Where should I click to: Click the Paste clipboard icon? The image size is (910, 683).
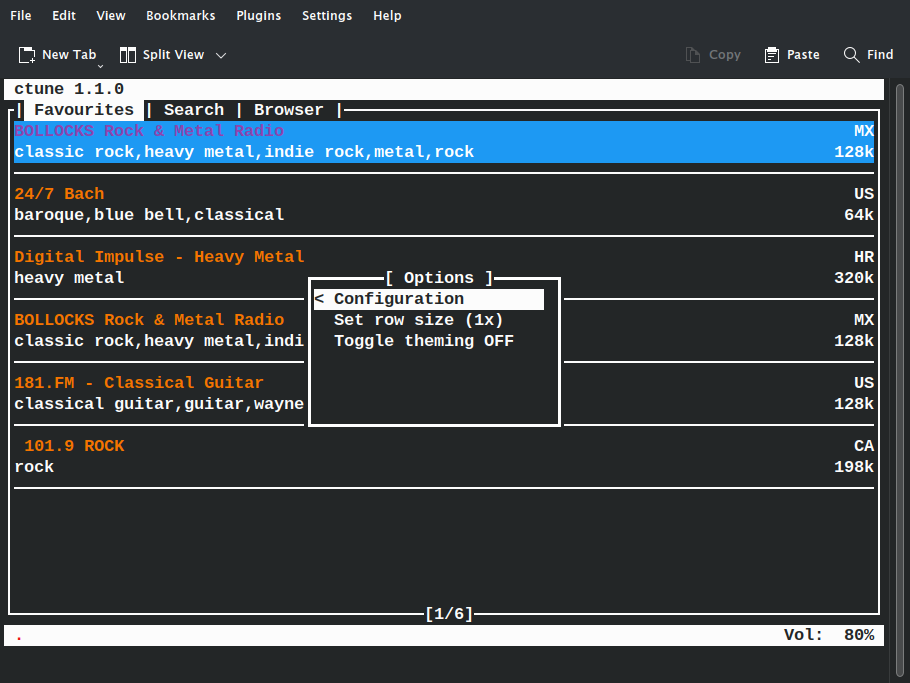pyautogui.click(x=772, y=55)
